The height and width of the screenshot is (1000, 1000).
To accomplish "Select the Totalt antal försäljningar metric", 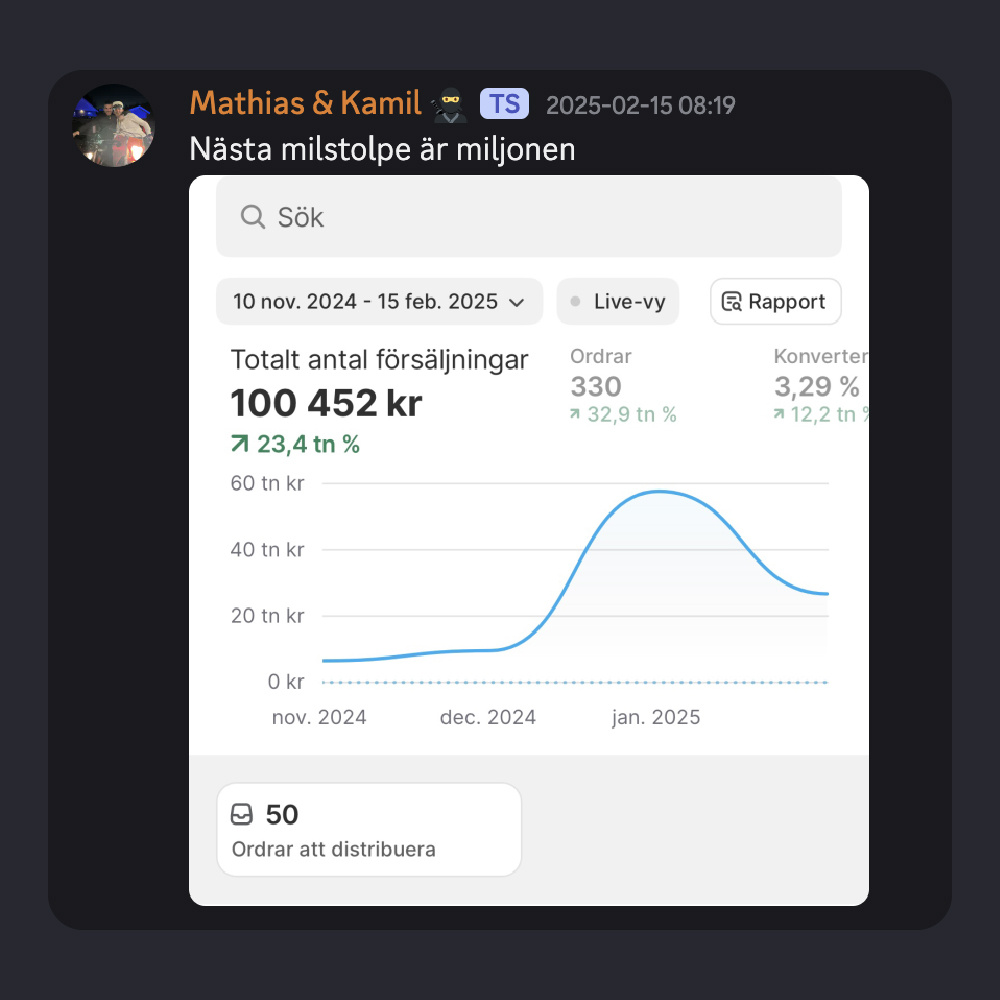I will click(x=379, y=360).
